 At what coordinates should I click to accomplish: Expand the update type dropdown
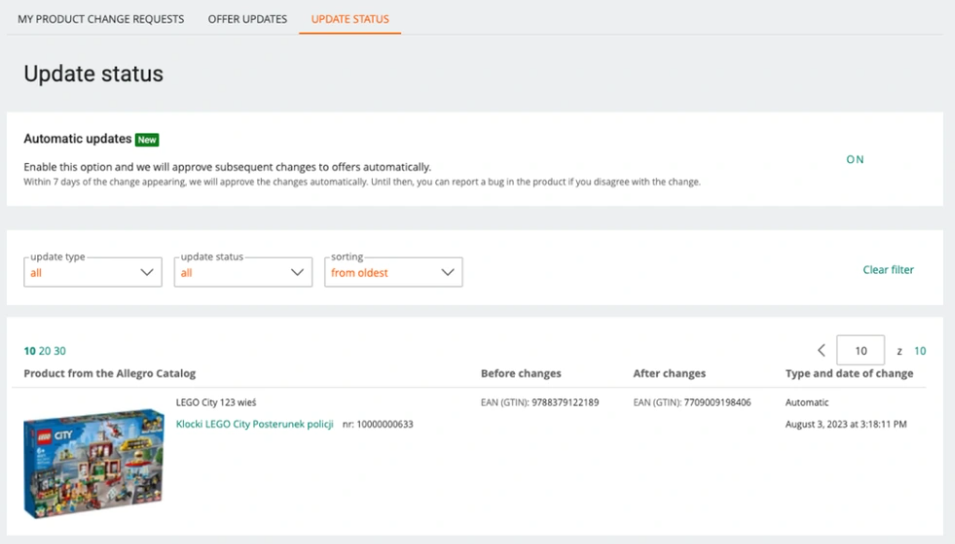(92, 272)
